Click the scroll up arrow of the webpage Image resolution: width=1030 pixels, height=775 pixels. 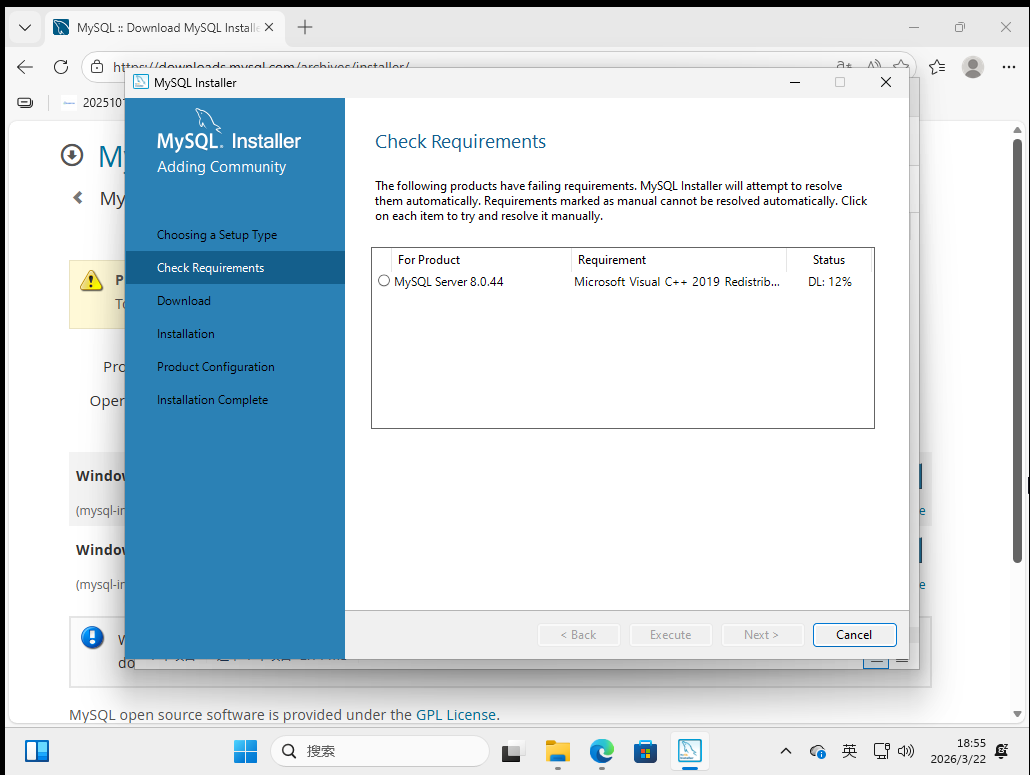1017,130
